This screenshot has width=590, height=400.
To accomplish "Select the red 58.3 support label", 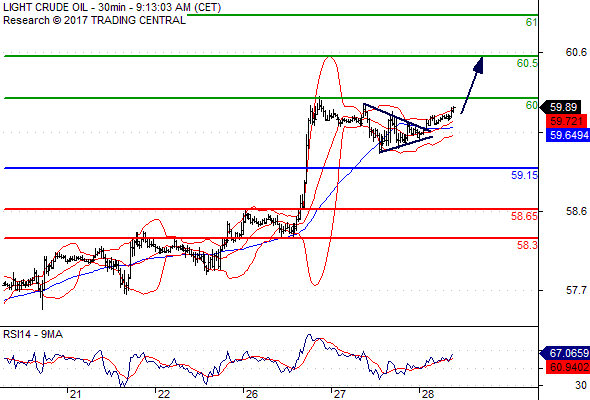I will pos(527,245).
